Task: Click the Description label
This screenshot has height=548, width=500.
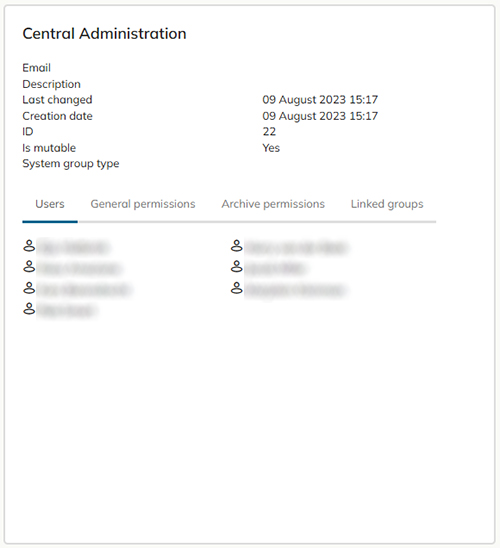Action: click(51, 84)
